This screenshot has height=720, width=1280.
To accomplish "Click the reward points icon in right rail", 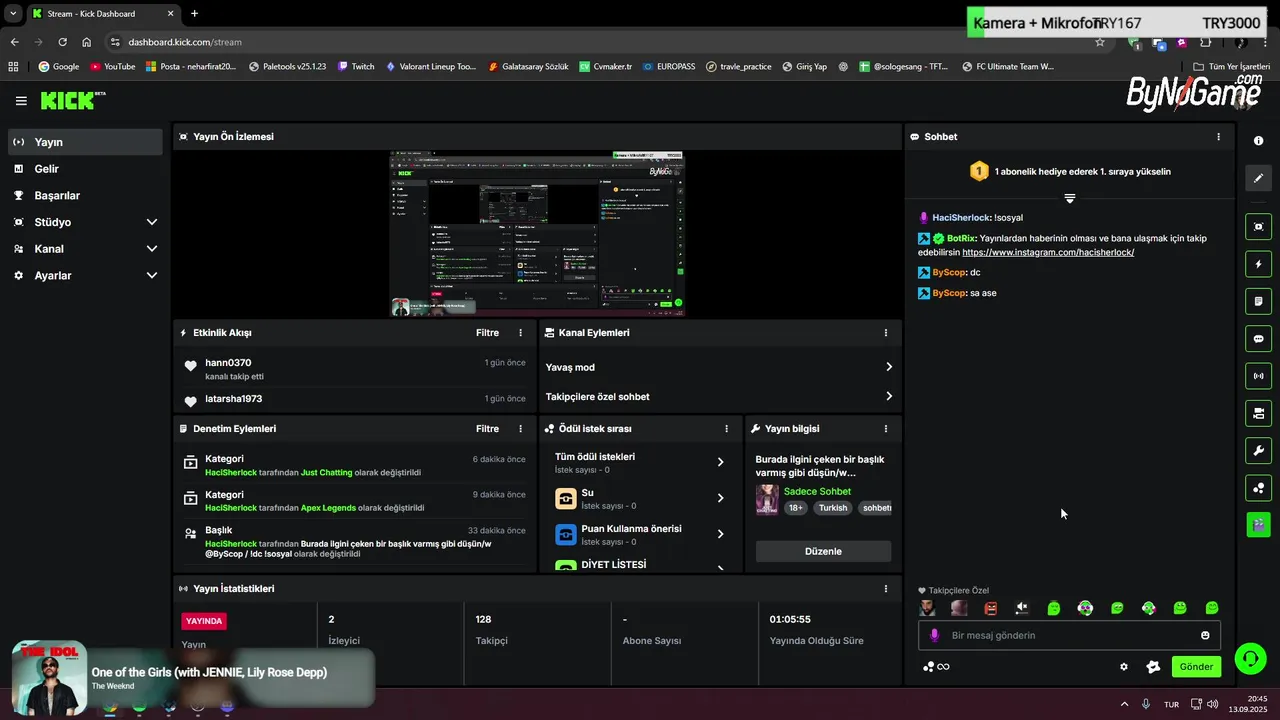I will (1259, 488).
